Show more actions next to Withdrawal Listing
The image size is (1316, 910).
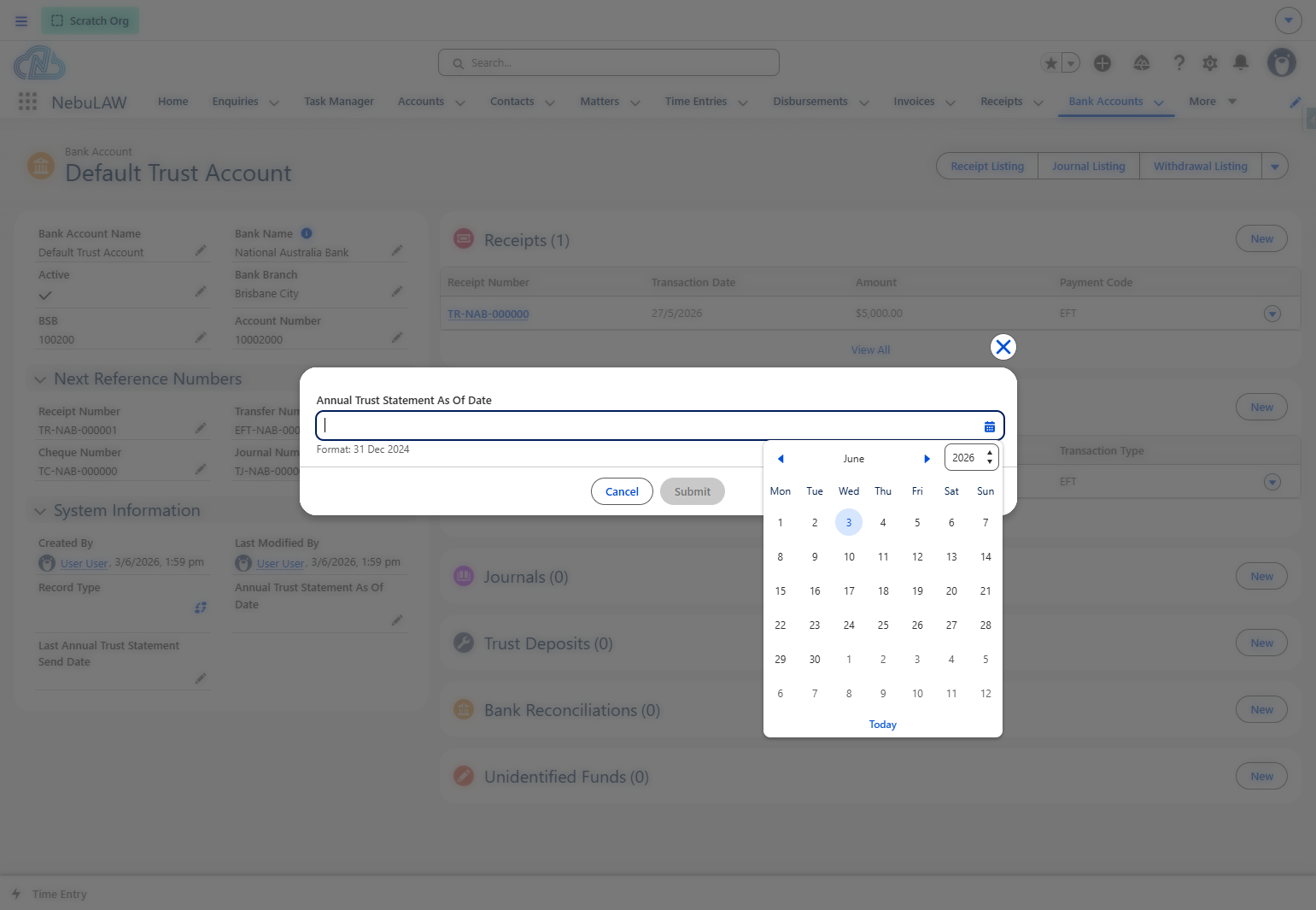tap(1275, 167)
